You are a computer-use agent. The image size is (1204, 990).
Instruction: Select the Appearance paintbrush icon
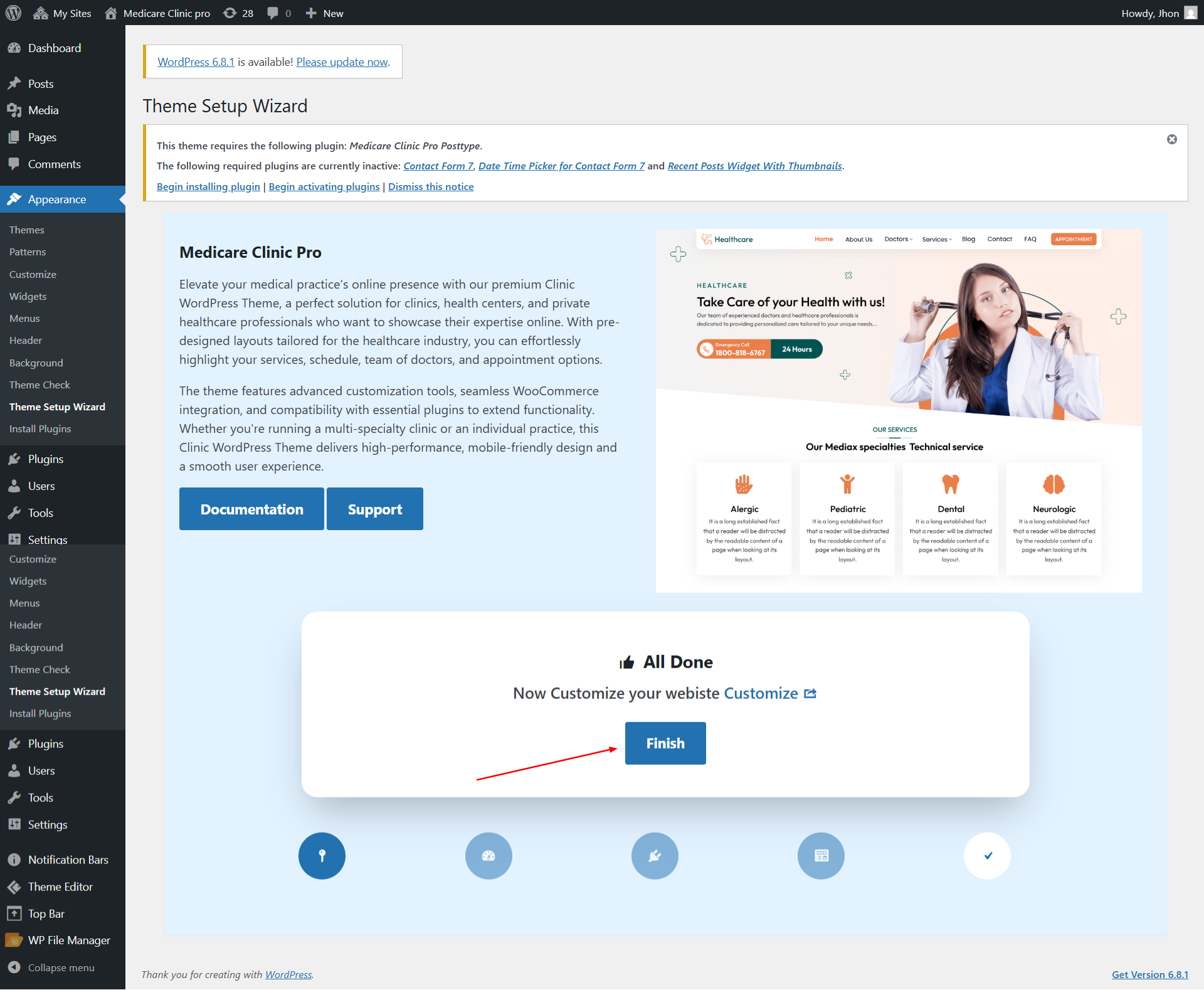14,200
